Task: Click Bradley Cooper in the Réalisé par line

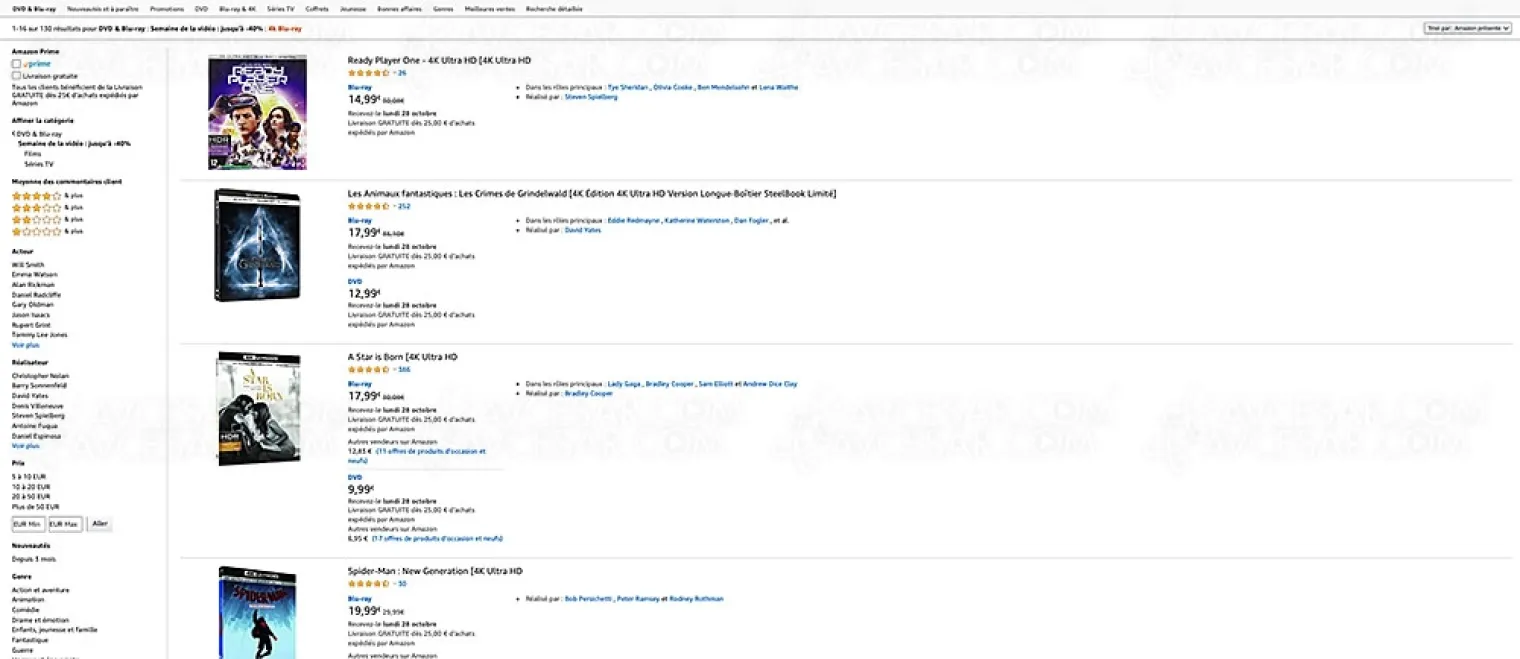Action: (589, 394)
